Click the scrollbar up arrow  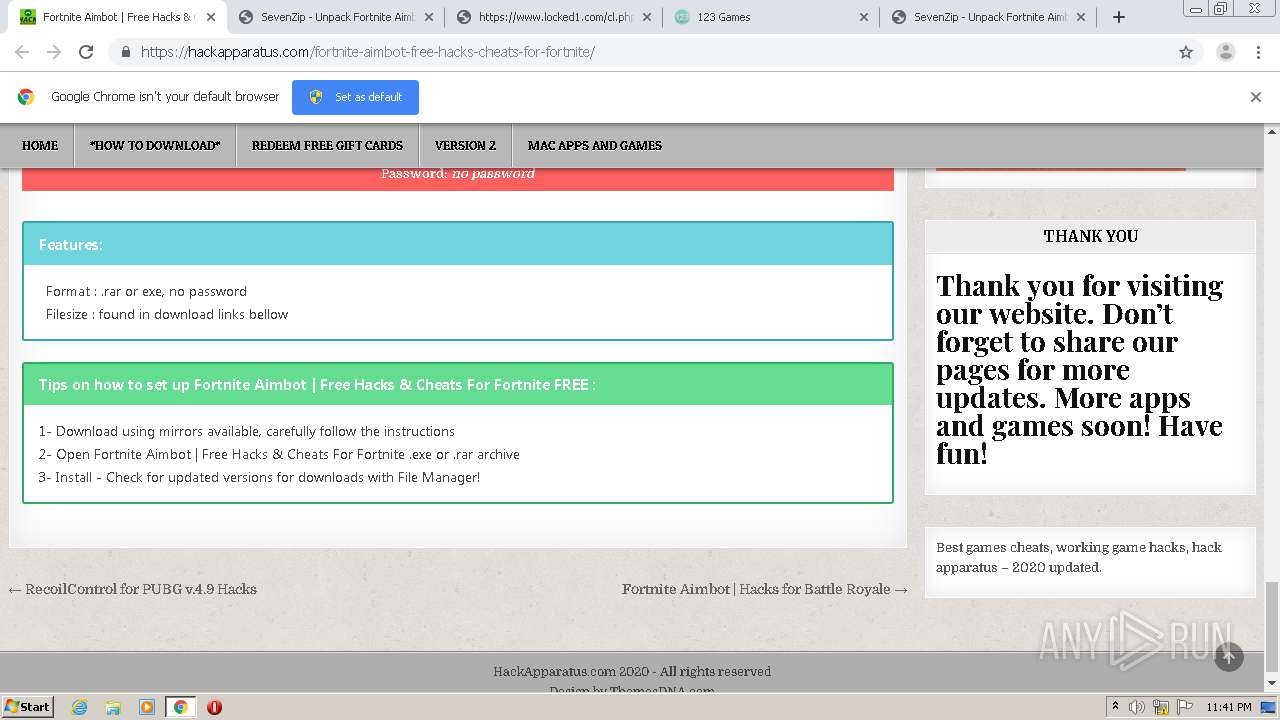pyautogui.click(x=1272, y=131)
